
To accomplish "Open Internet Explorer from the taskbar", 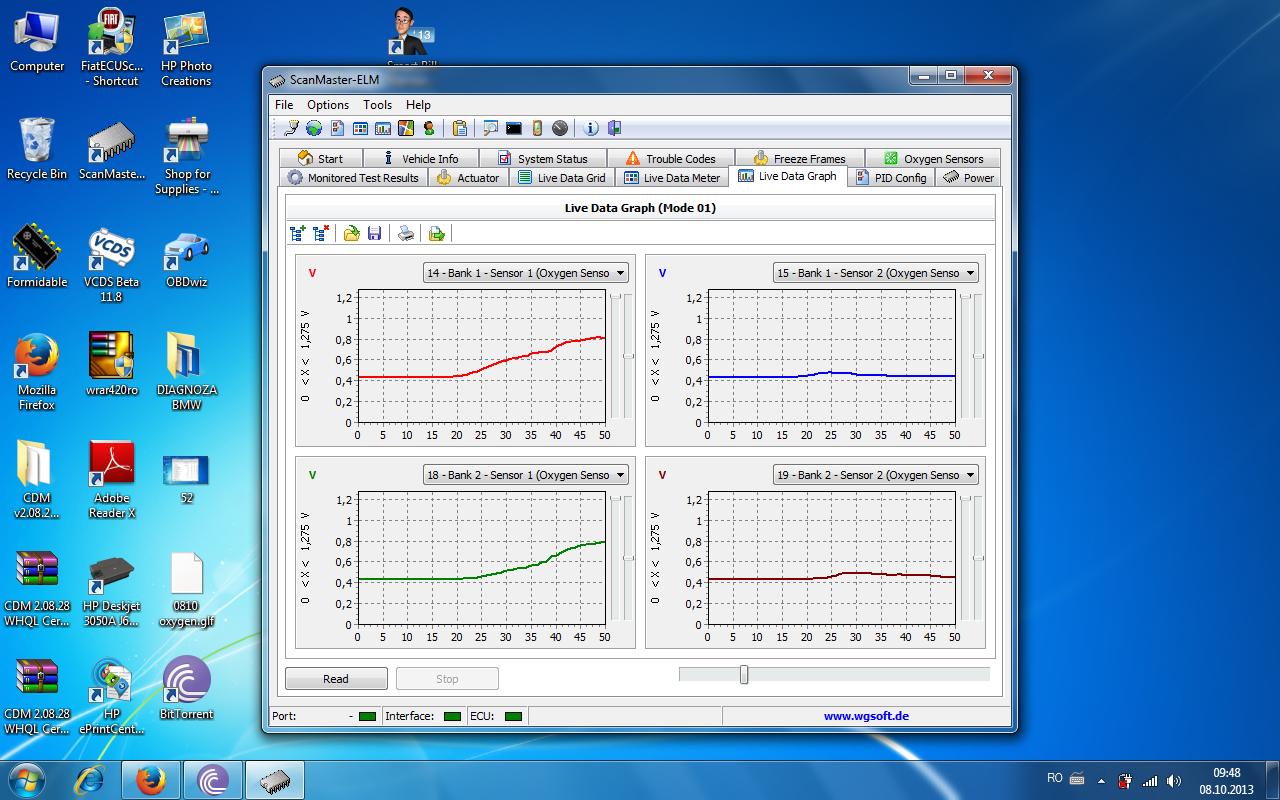I will pyautogui.click(x=91, y=779).
